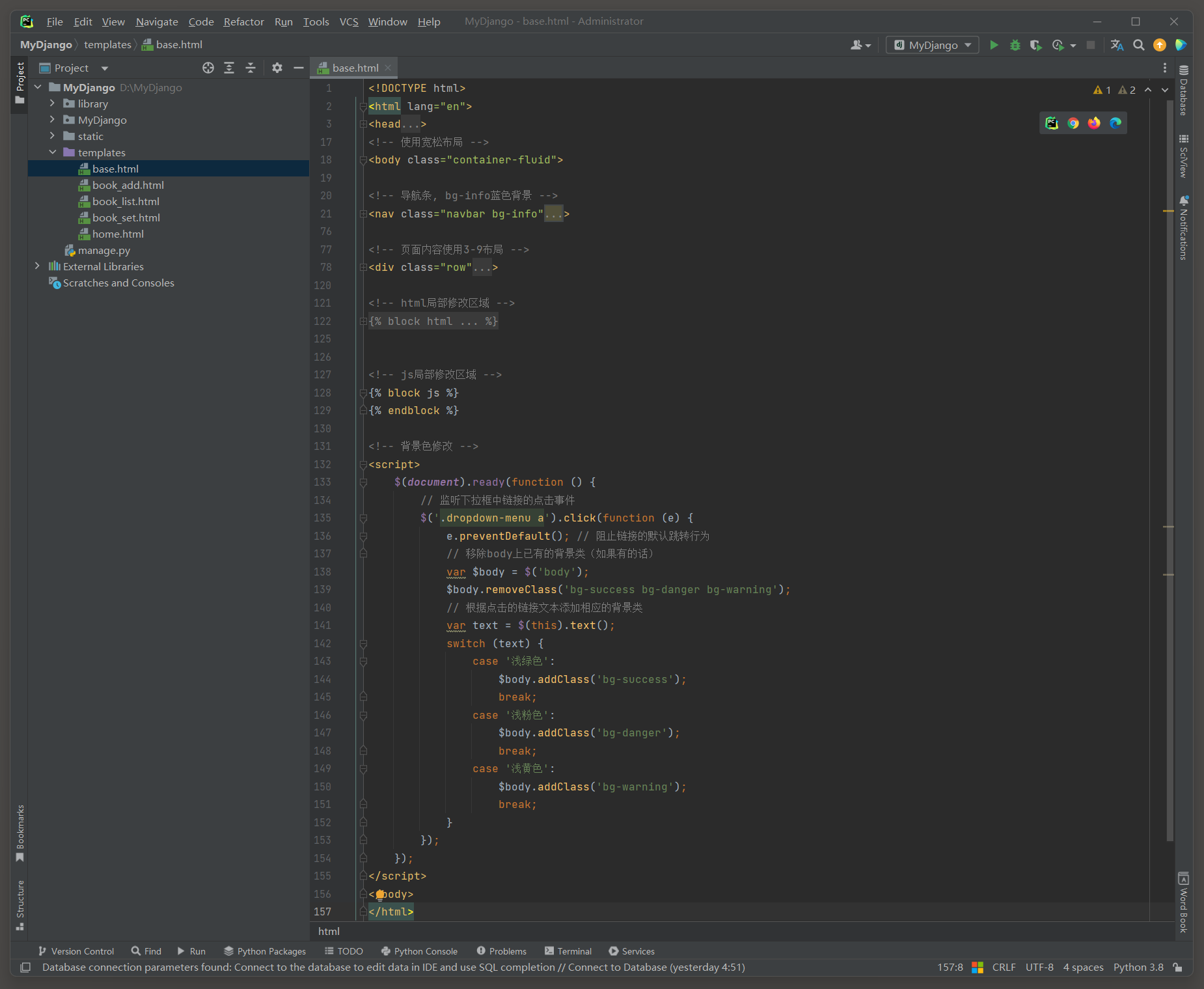Expand all in Project panel
Screen dimensions: 1204x989
click(x=229, y=68)
